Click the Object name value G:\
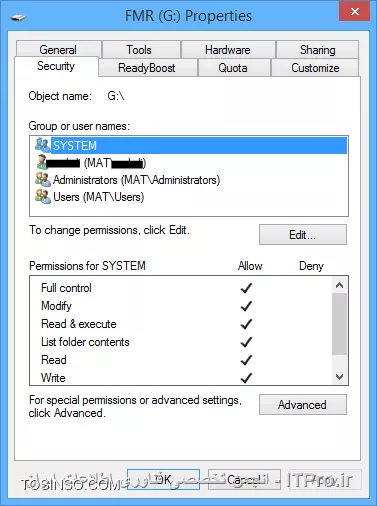This screenshot has width=377, height=506. pos(116,96)
